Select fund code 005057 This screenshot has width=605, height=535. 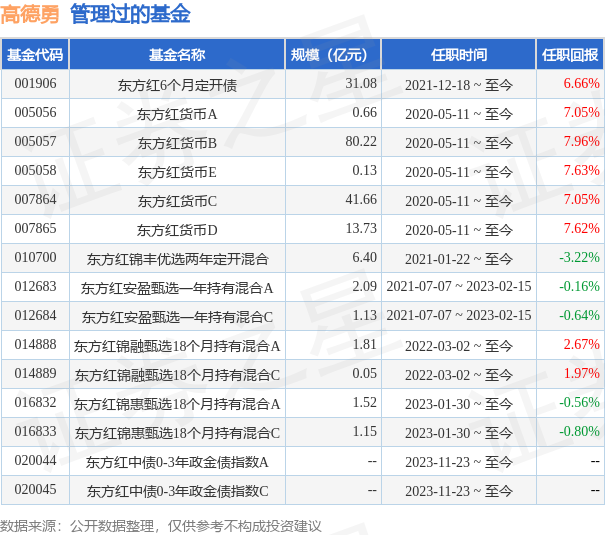coord(35,142)
